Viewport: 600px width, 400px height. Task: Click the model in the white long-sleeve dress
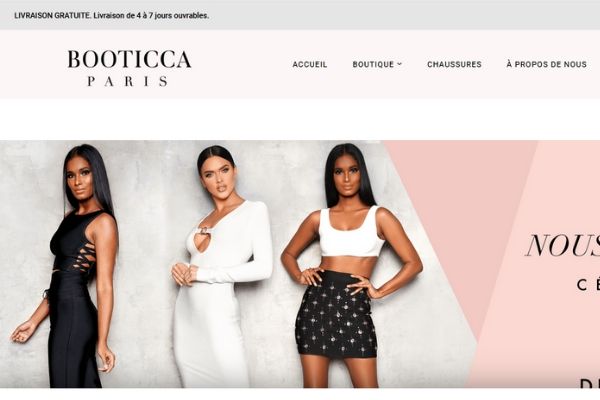220,268
